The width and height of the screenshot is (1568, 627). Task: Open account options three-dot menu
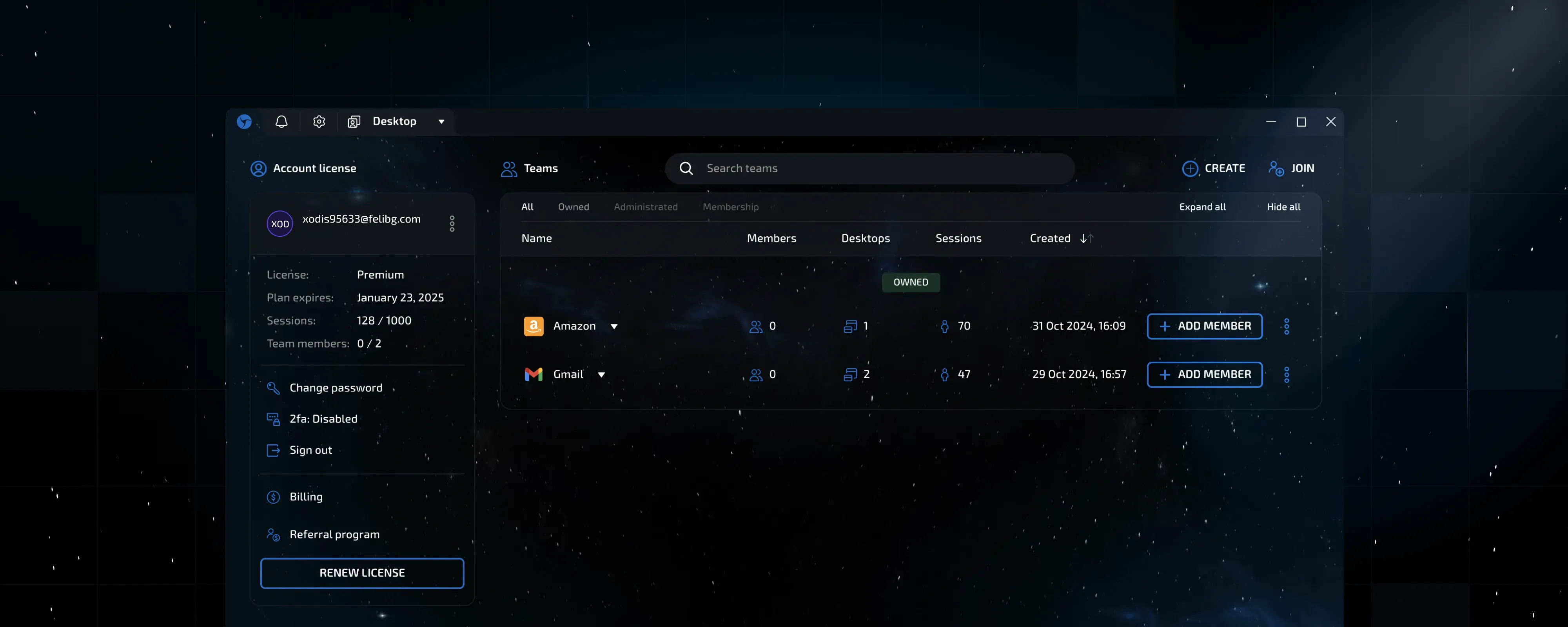[x=452, y=224]
